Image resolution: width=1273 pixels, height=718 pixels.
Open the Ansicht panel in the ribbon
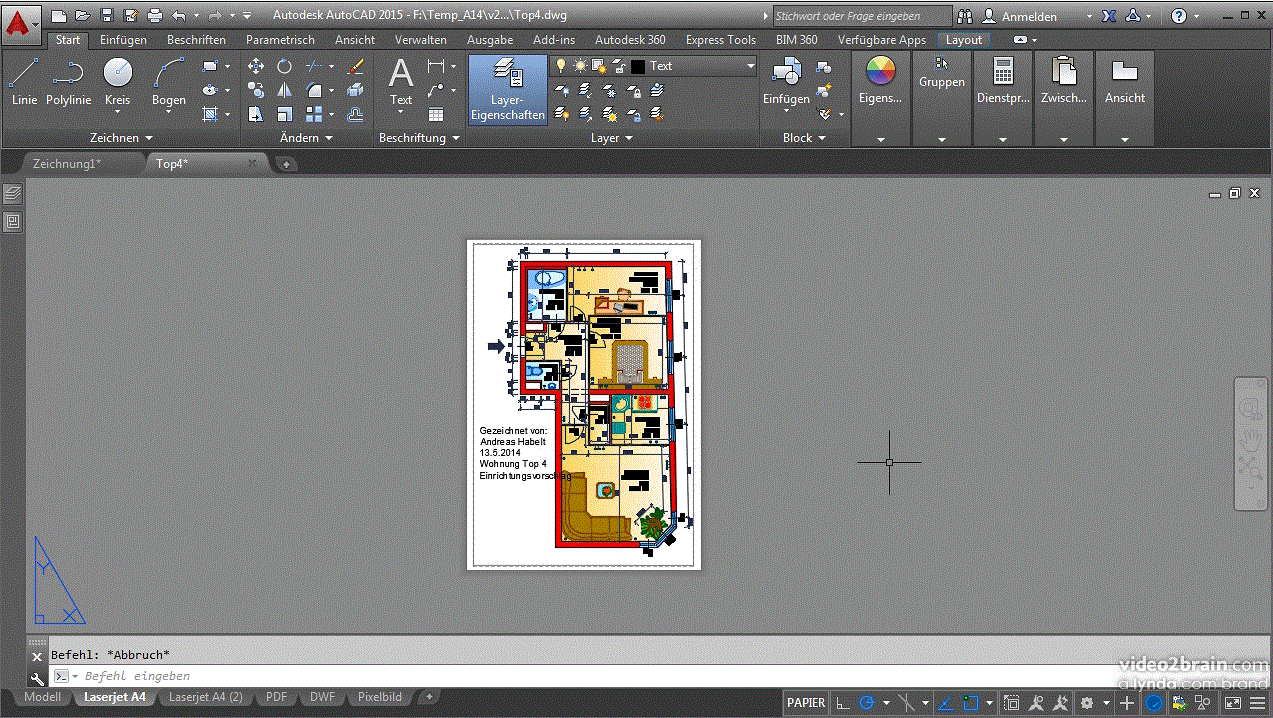coord(1125,80)
